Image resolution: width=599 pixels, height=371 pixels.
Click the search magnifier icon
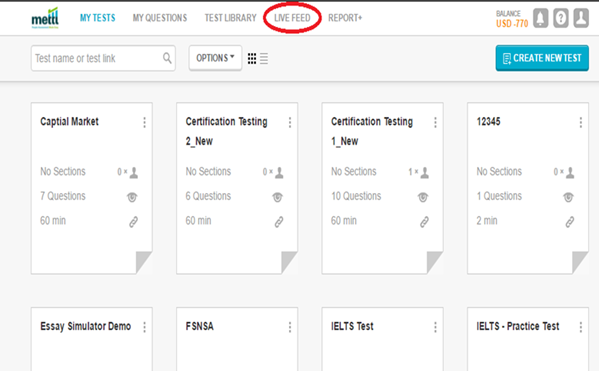[167, 58]
